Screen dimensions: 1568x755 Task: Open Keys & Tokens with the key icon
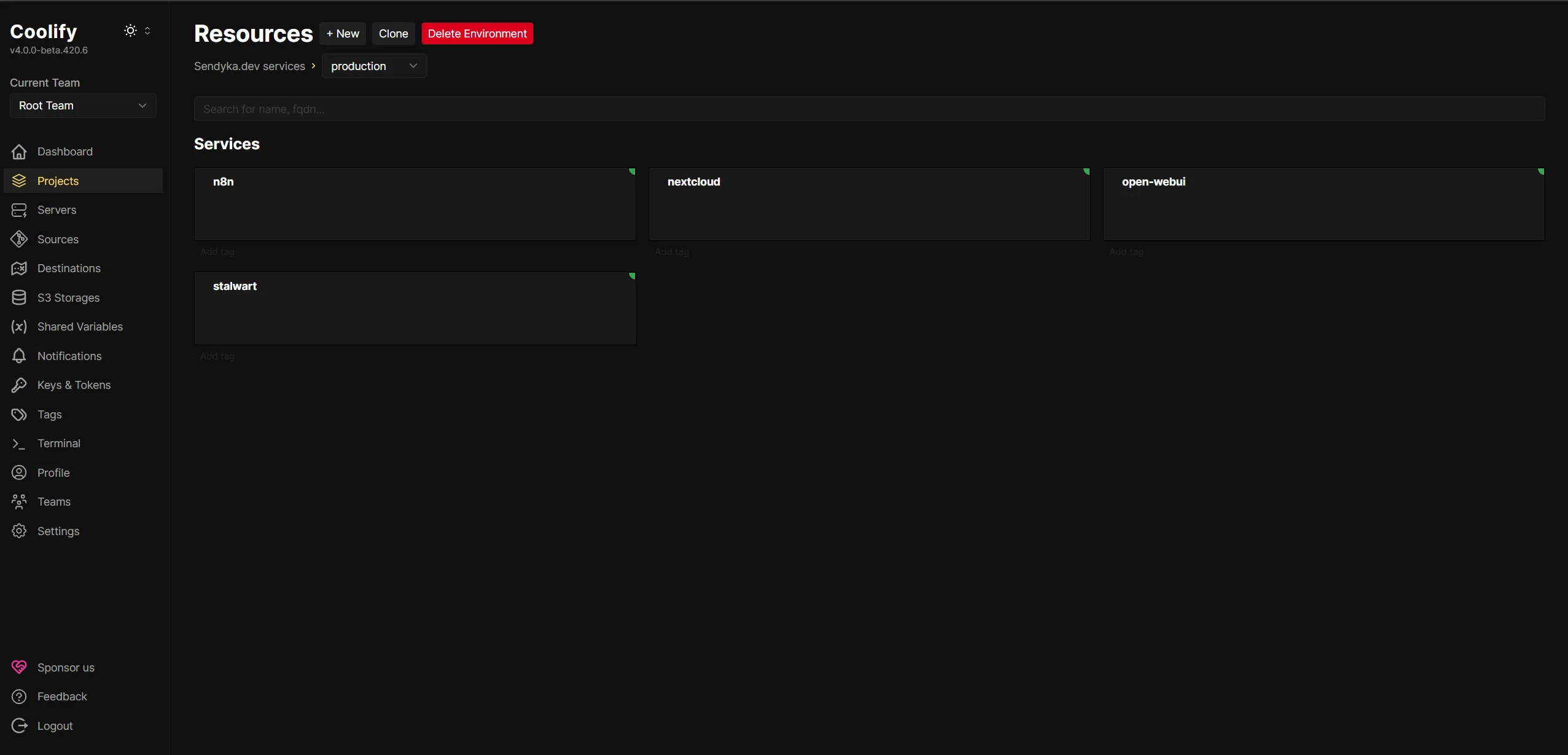(x=19, y=385)
